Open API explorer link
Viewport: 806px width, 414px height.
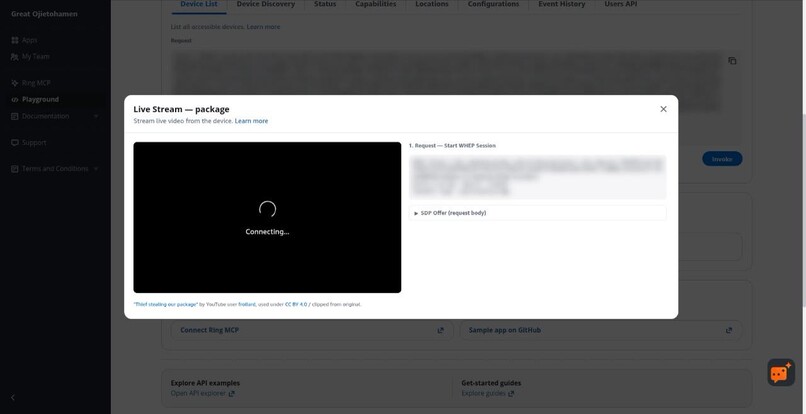[x=203, y=393]
